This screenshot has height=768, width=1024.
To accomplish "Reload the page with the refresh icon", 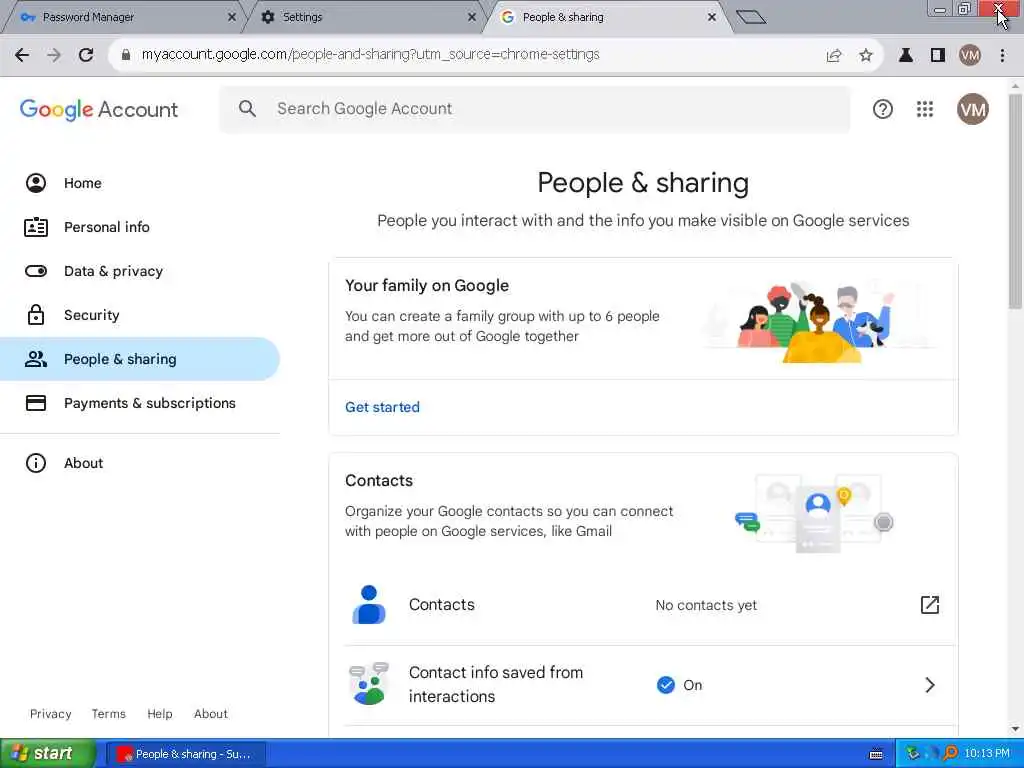I will [86, 55].
